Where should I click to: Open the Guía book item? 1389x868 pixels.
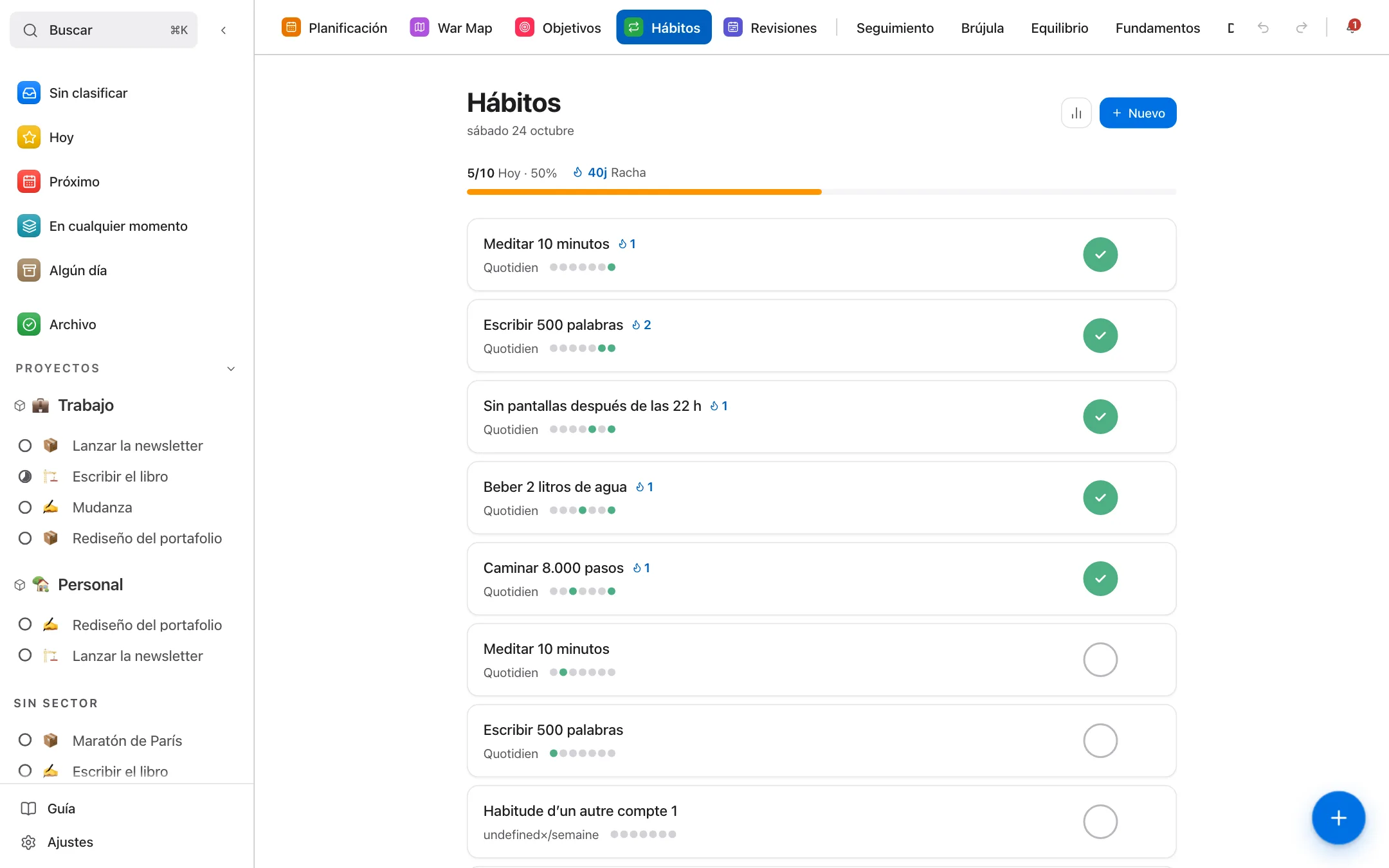tap(48, 809)
